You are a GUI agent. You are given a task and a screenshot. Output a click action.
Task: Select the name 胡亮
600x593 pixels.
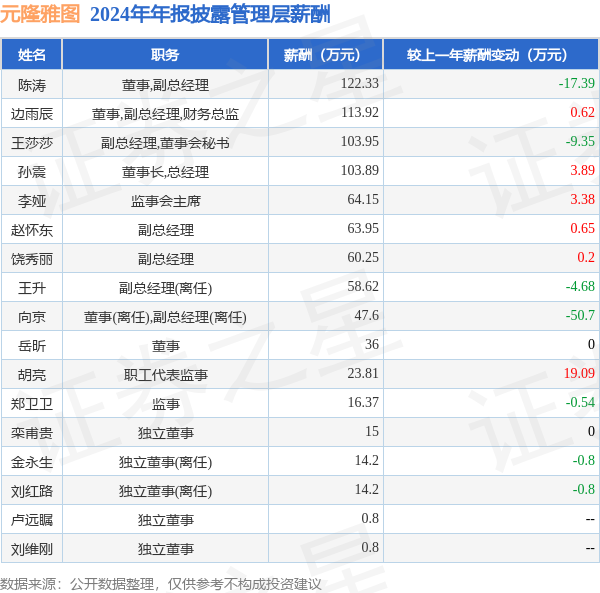click(32, 375)
